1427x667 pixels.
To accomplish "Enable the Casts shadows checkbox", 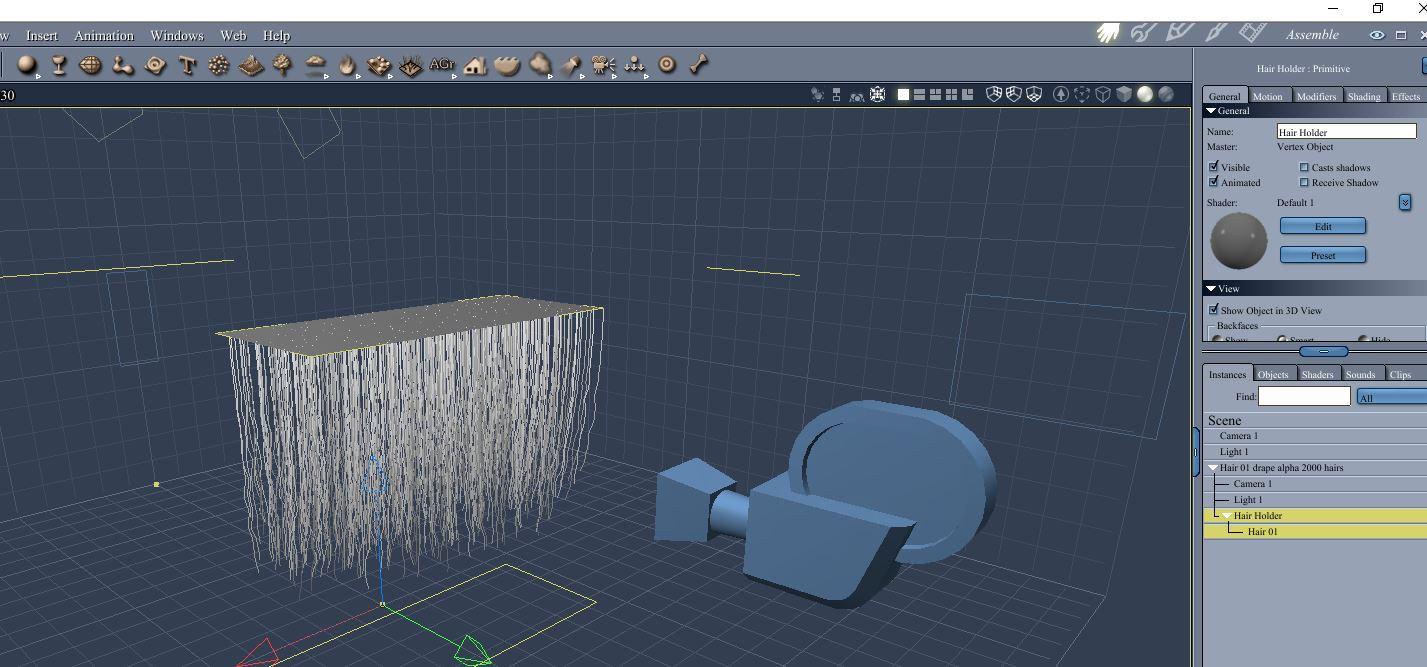I will (x=1304, y=167).
